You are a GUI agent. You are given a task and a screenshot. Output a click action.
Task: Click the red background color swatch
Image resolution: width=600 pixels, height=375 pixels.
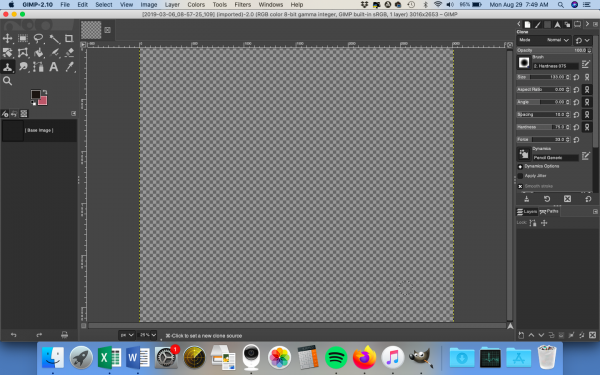pos(42,101)
